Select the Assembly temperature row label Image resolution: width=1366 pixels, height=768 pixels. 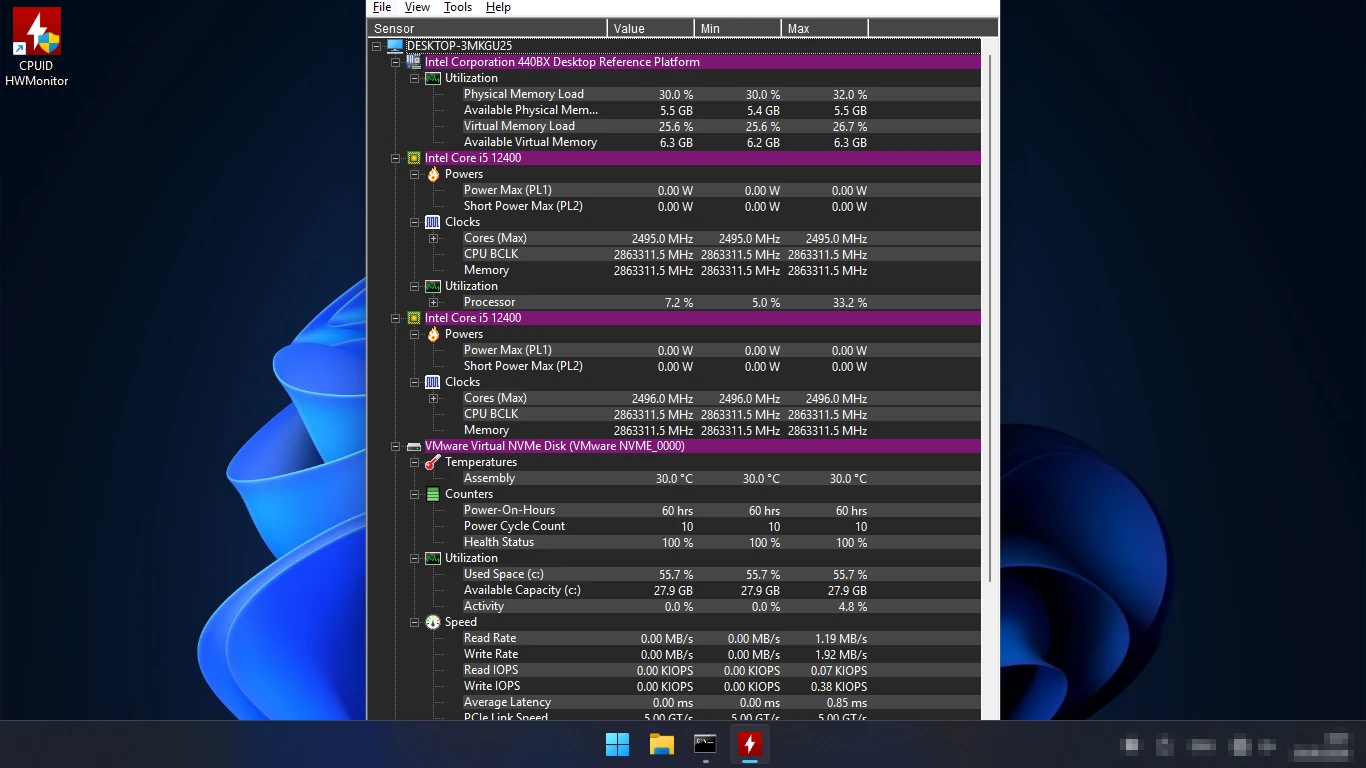pyautogui.click(x=489, y=478)
